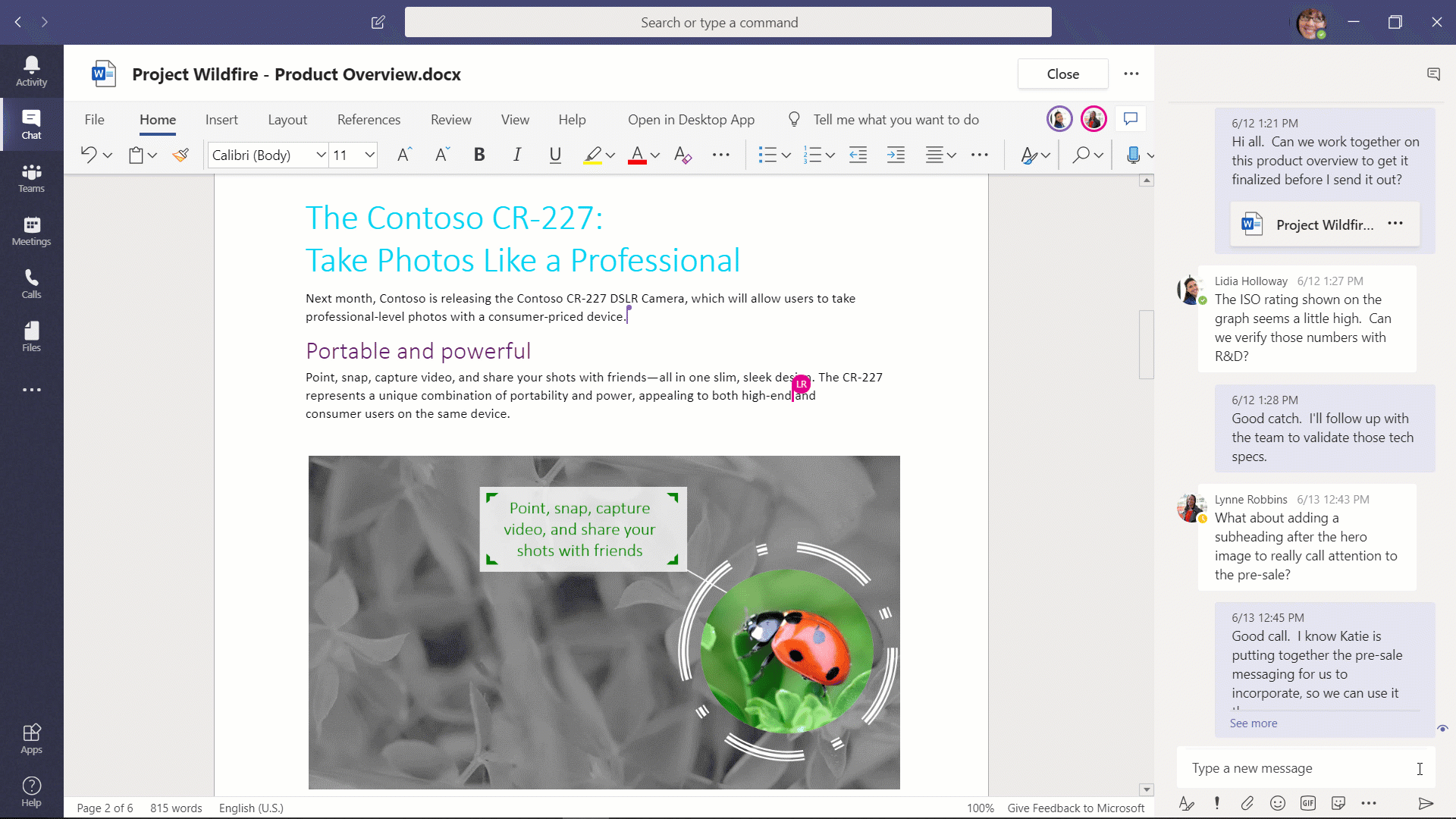Click the Clear Formatting icon

(x=682, y=155)
